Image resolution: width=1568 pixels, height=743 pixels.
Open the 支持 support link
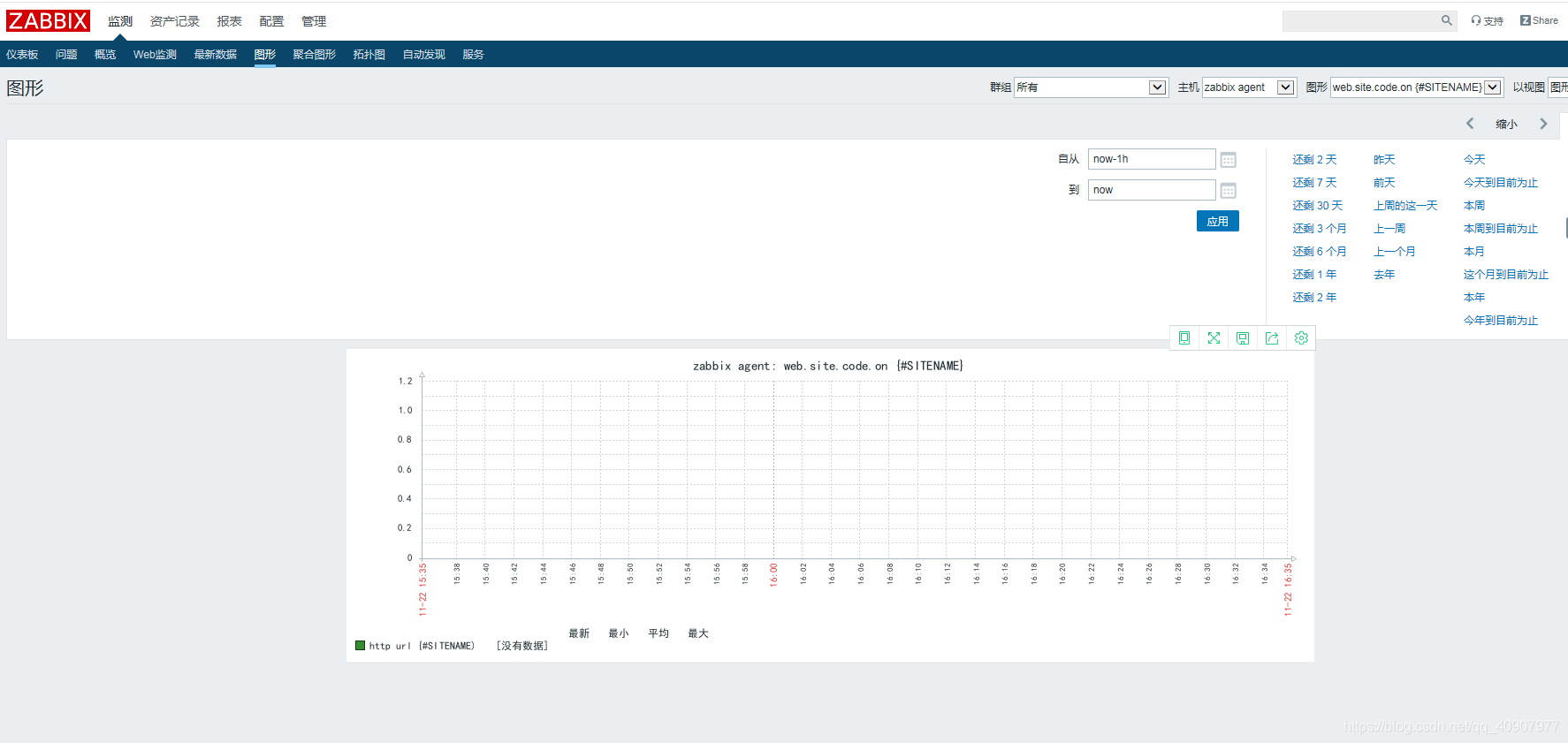[1488, 20]
